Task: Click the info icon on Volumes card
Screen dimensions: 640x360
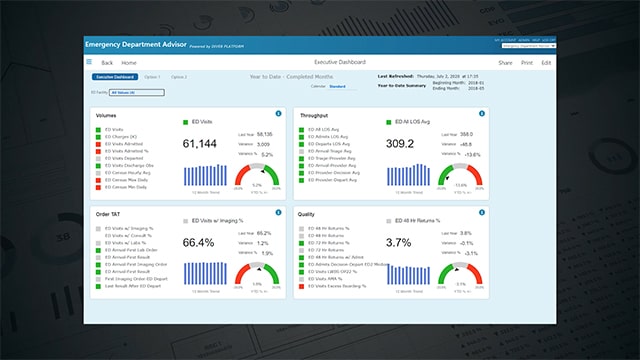Action: click(278, 113)
